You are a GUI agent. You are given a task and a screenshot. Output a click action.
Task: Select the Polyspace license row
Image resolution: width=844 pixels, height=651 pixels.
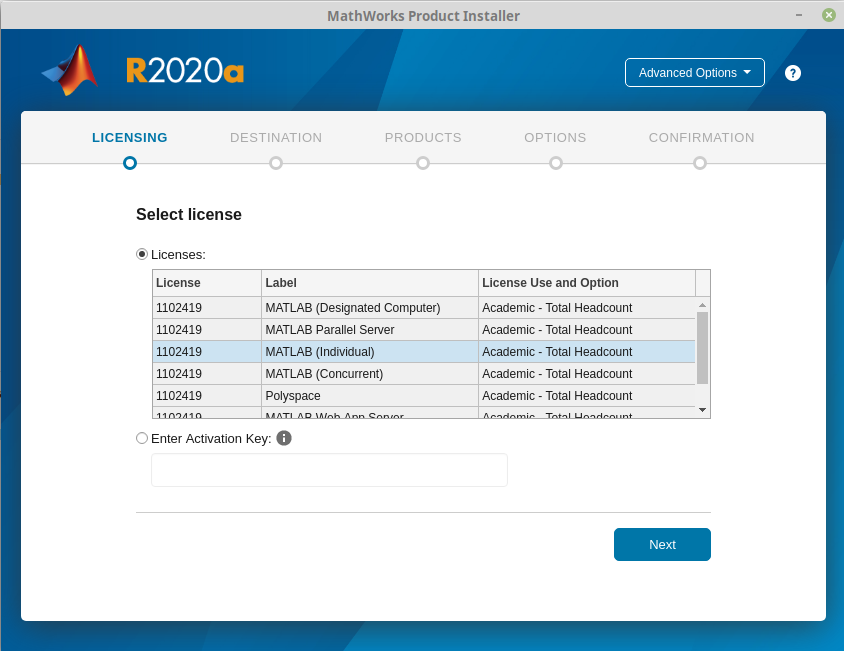424,396
